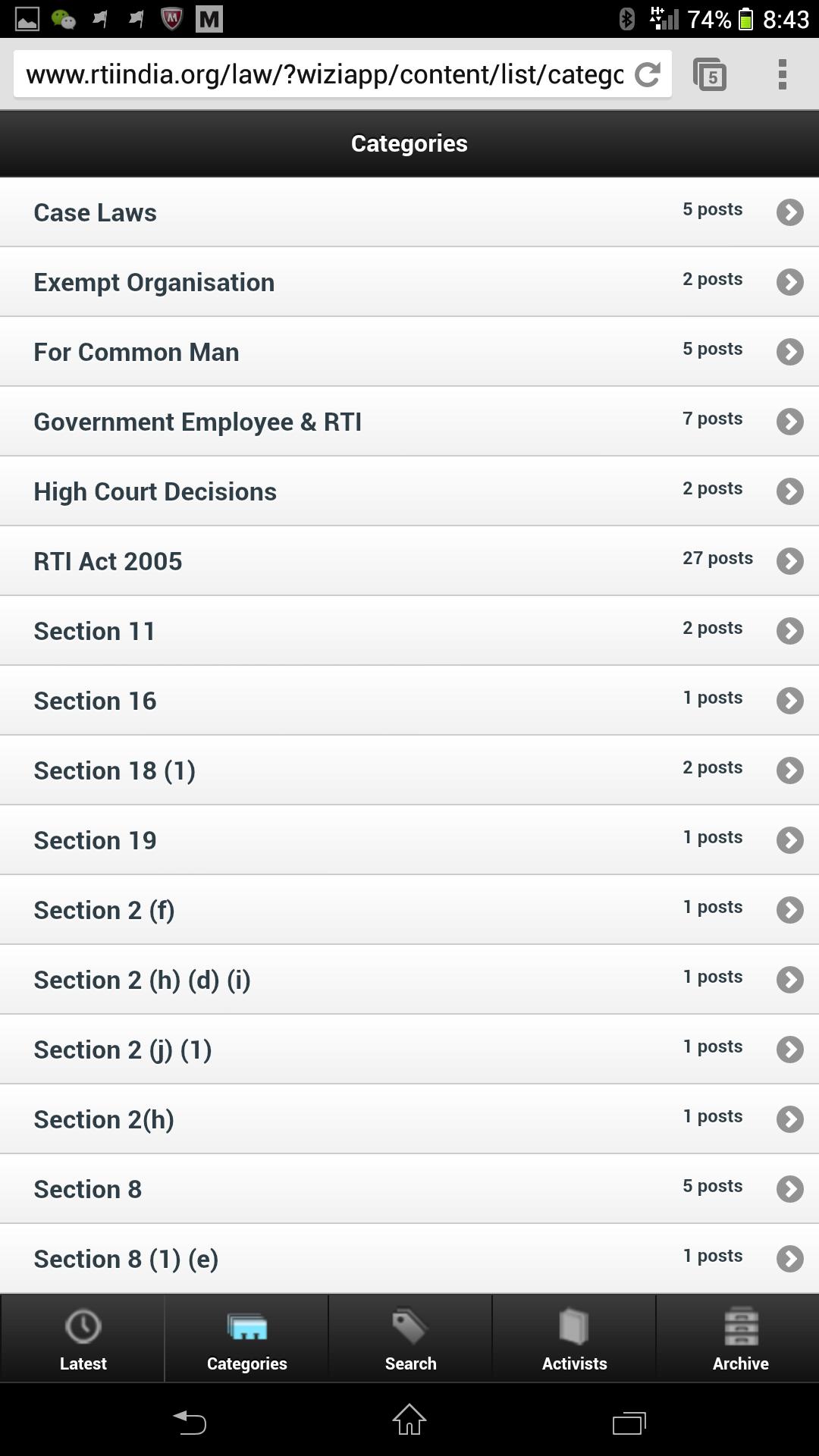Select the For Common Man category

tap(136, 352)
